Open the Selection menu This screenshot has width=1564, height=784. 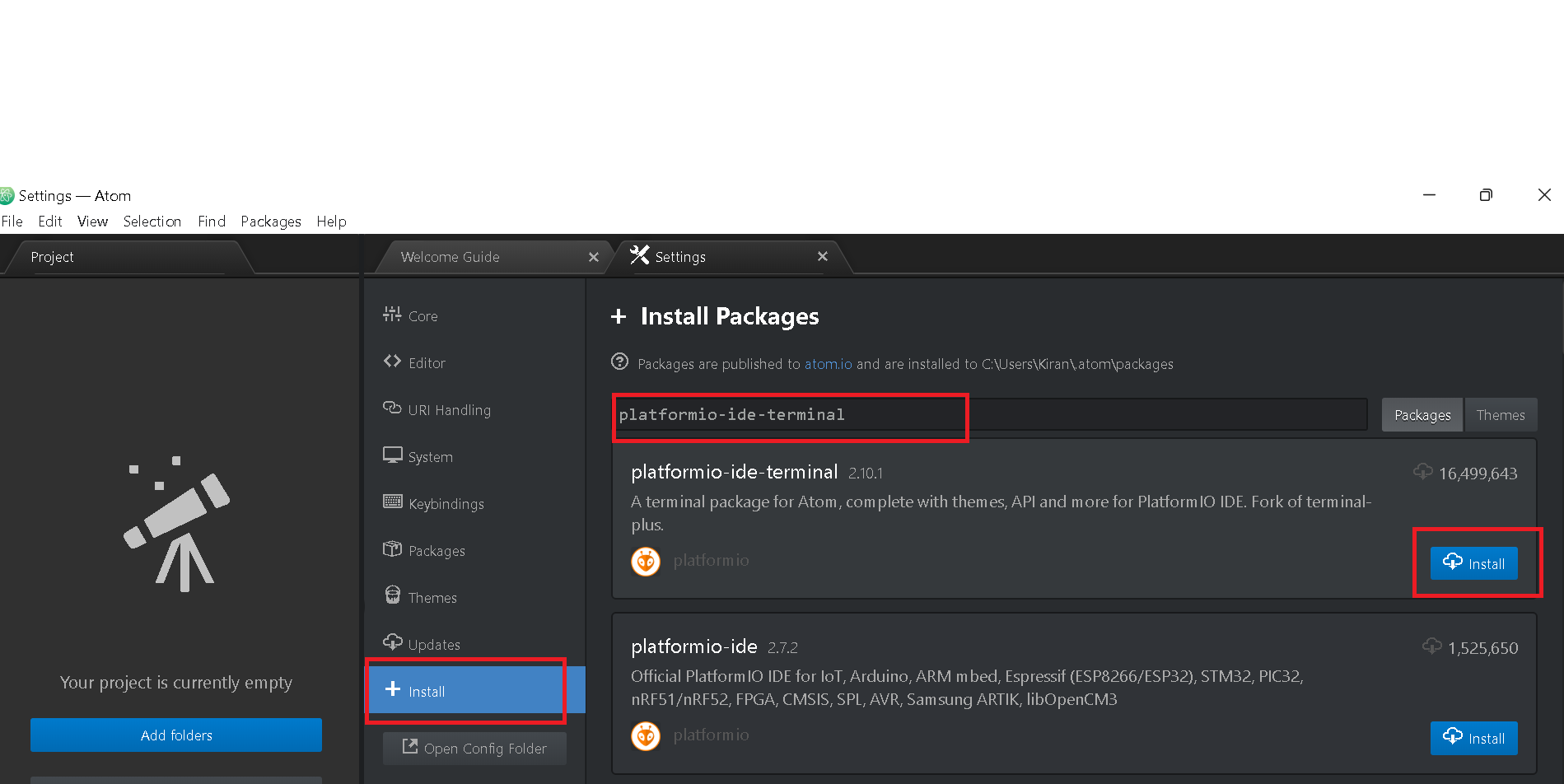coord(152,222)
